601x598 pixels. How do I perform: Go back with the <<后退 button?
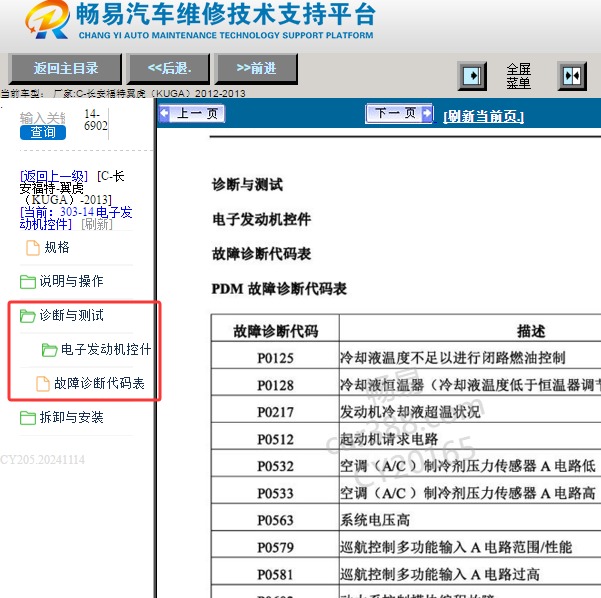coord(169,69)
